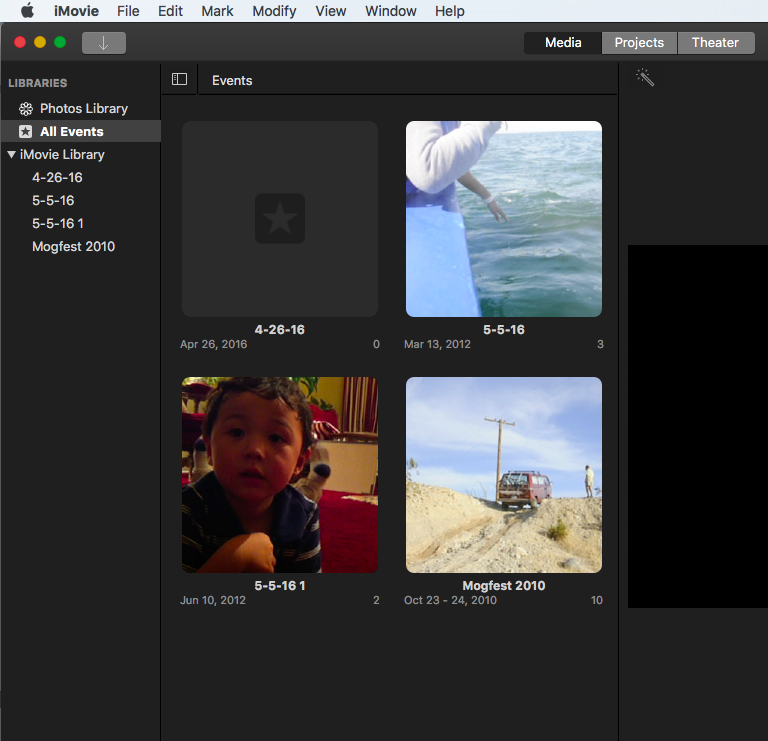Click the yellow minimize window button

coord(40,43)
